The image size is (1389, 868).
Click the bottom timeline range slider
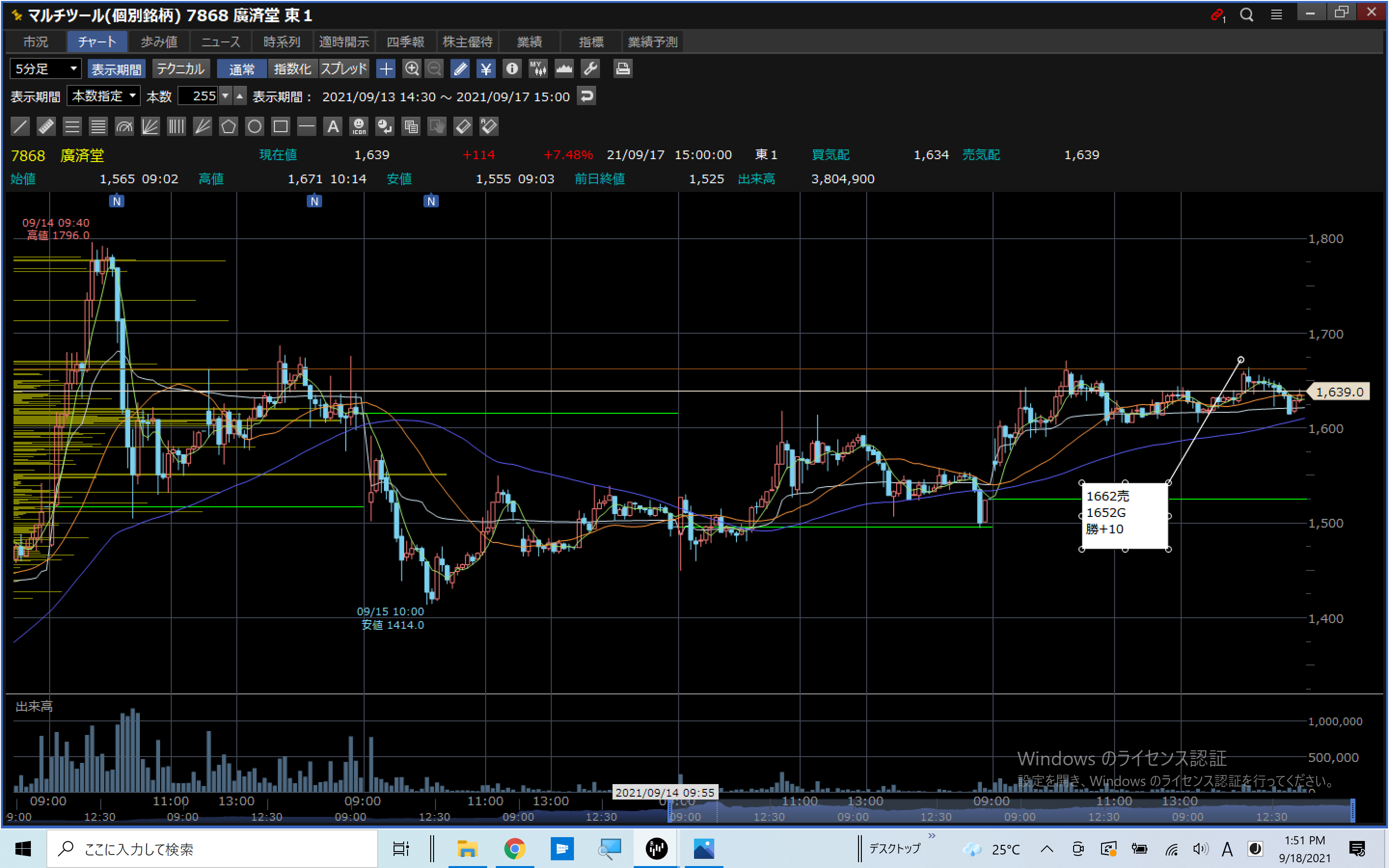[1010, 811]
